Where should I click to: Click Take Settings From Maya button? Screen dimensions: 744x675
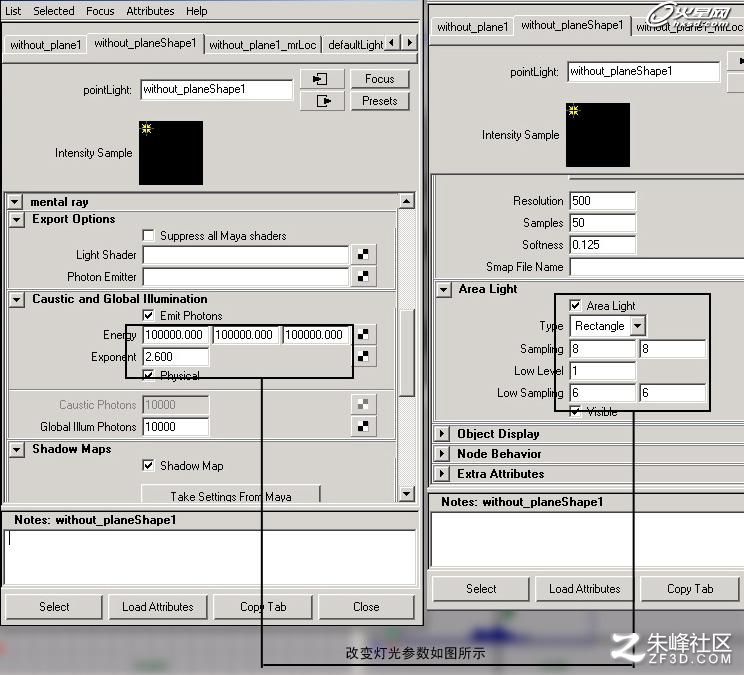tap(231, 494)
